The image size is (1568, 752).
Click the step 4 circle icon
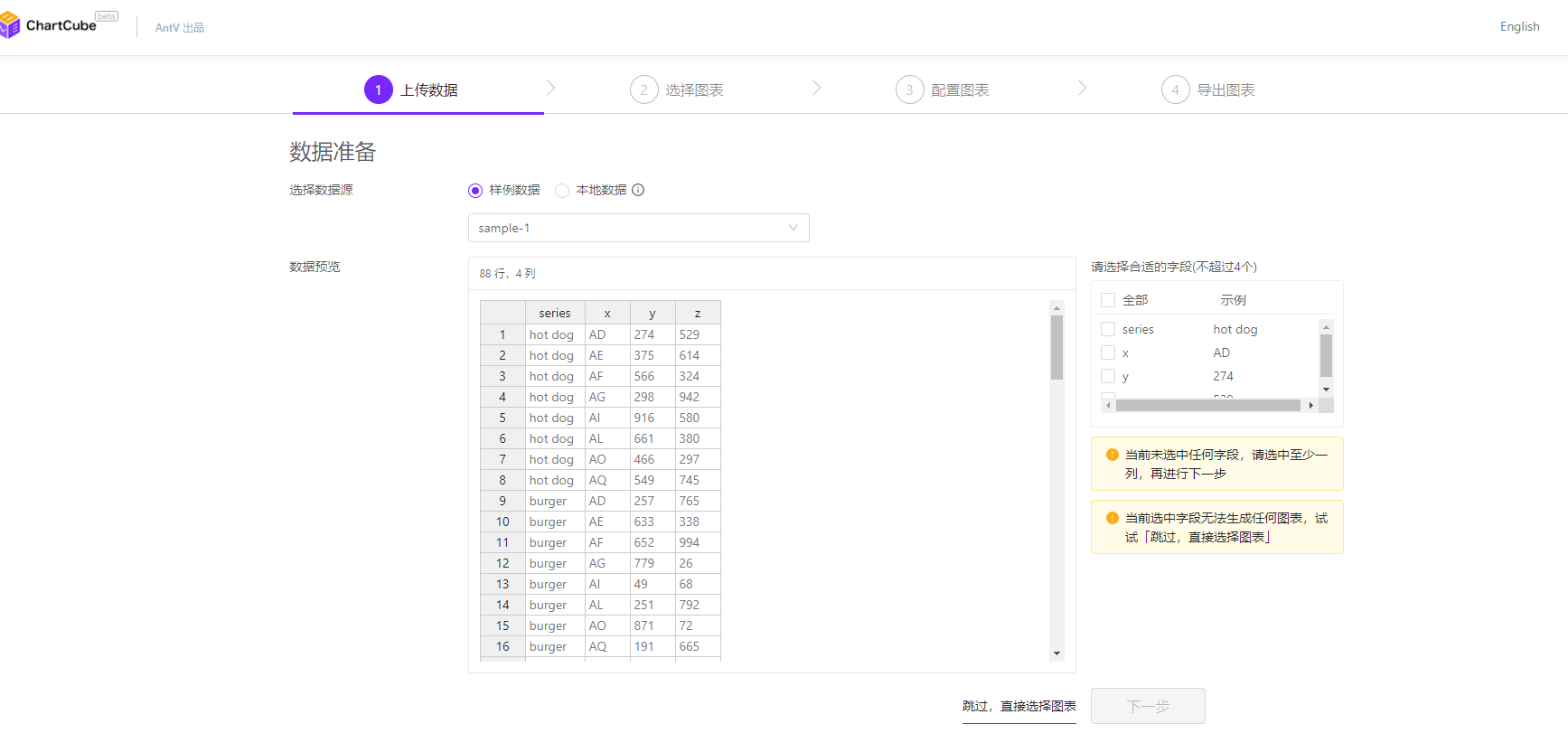(x=1176, y=89)
